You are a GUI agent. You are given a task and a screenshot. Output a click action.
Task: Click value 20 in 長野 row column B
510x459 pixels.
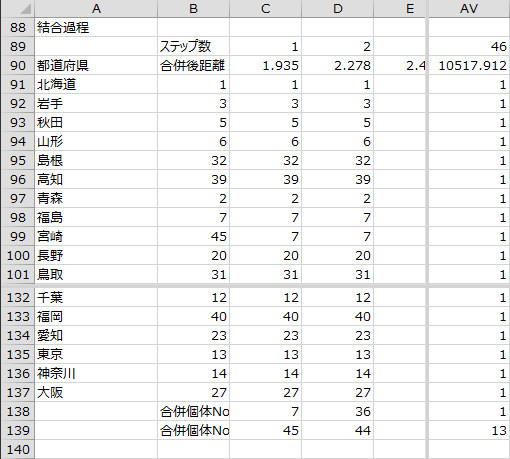[x=193, y=255]
